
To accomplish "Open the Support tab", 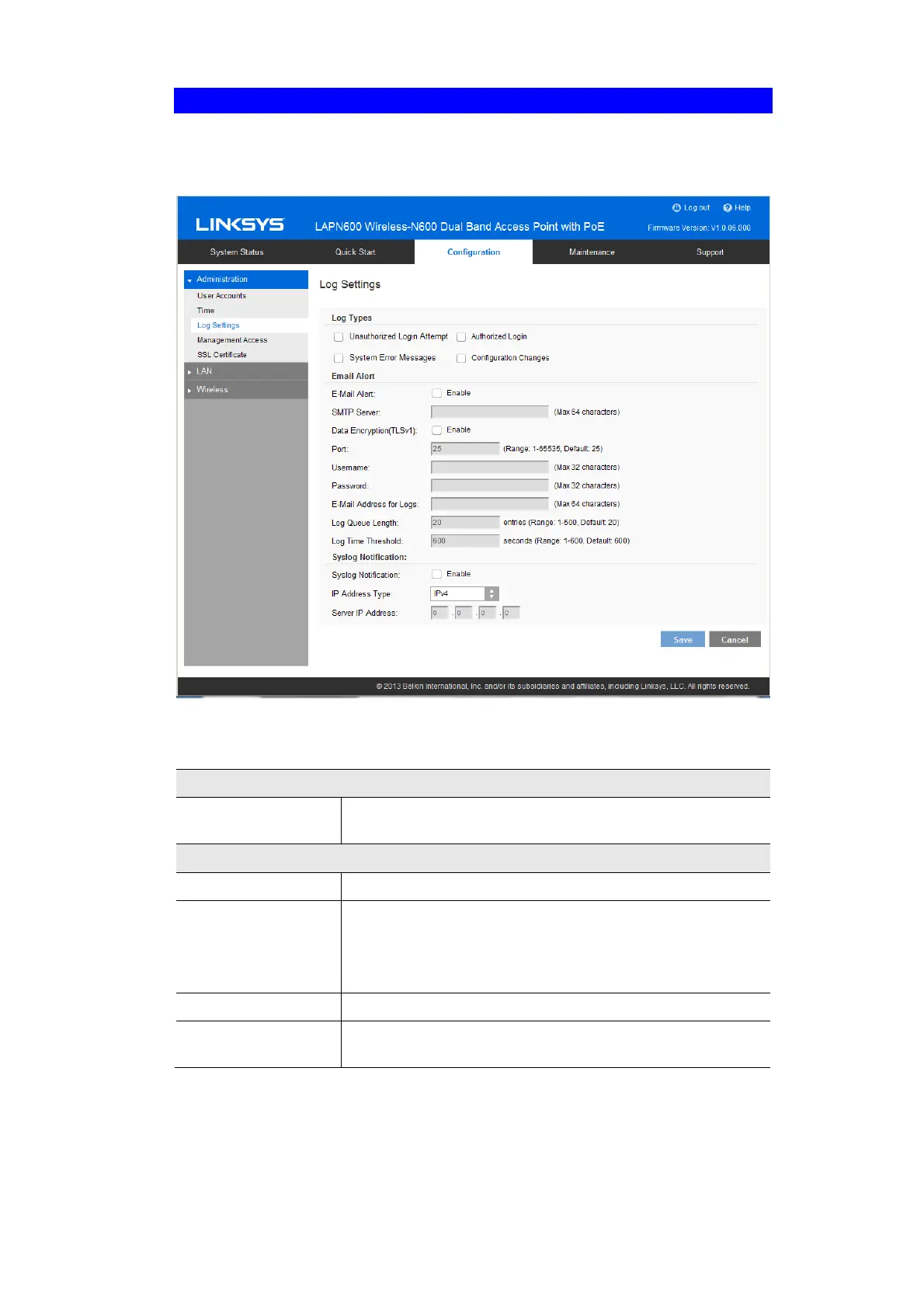I will point(710,252).
